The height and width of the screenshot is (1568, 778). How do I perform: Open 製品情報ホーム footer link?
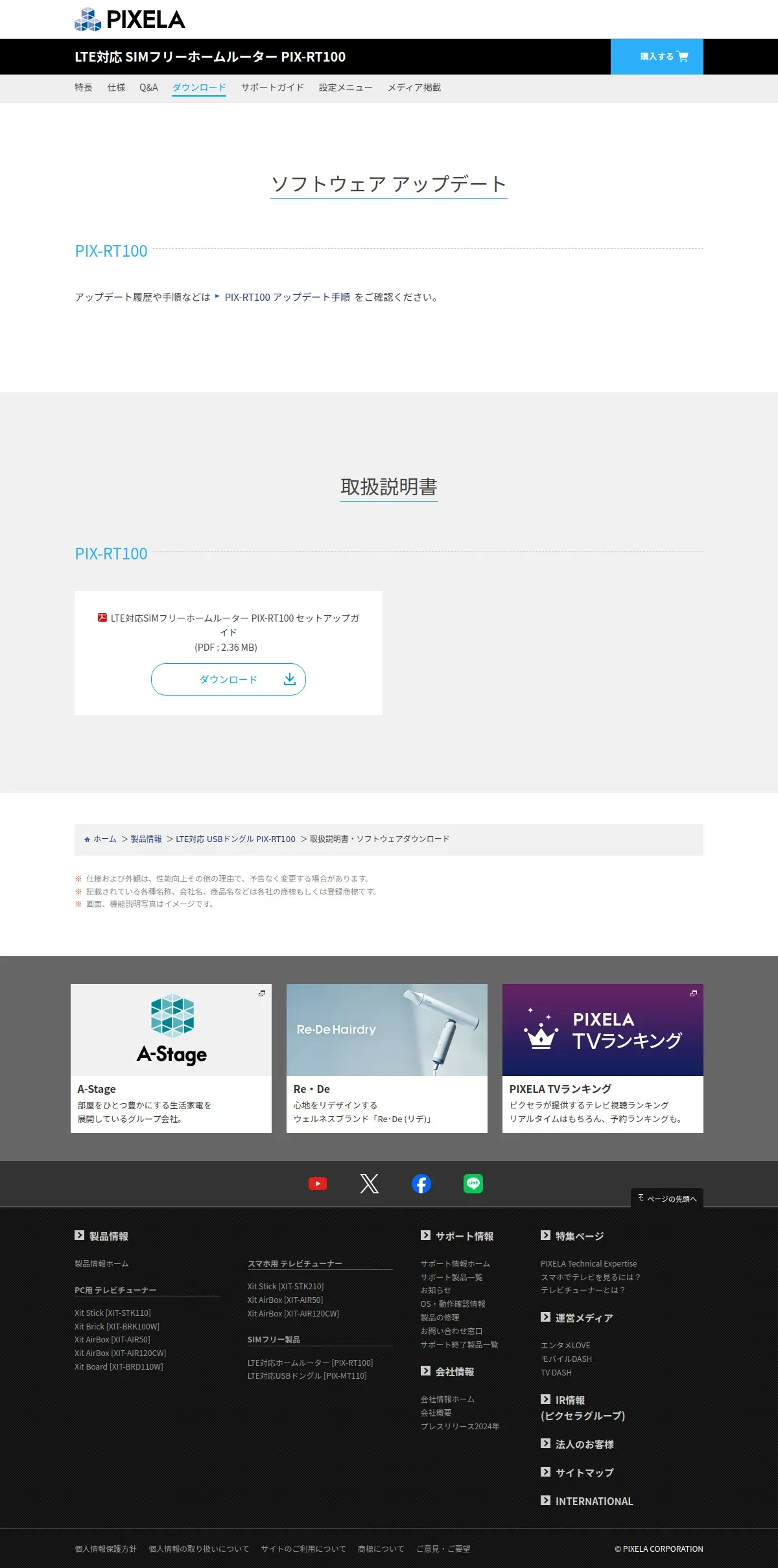point(102,1263)
